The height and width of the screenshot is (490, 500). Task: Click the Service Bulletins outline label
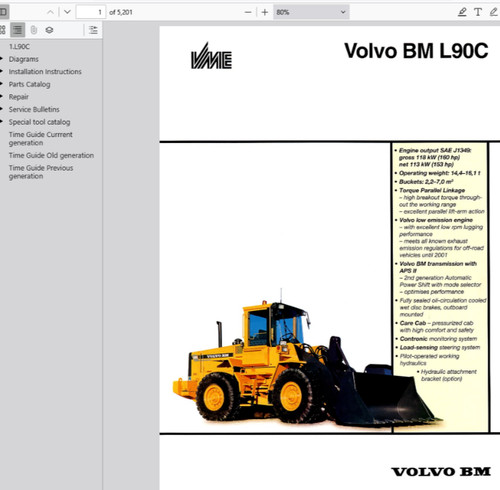(x=34, y=109)
